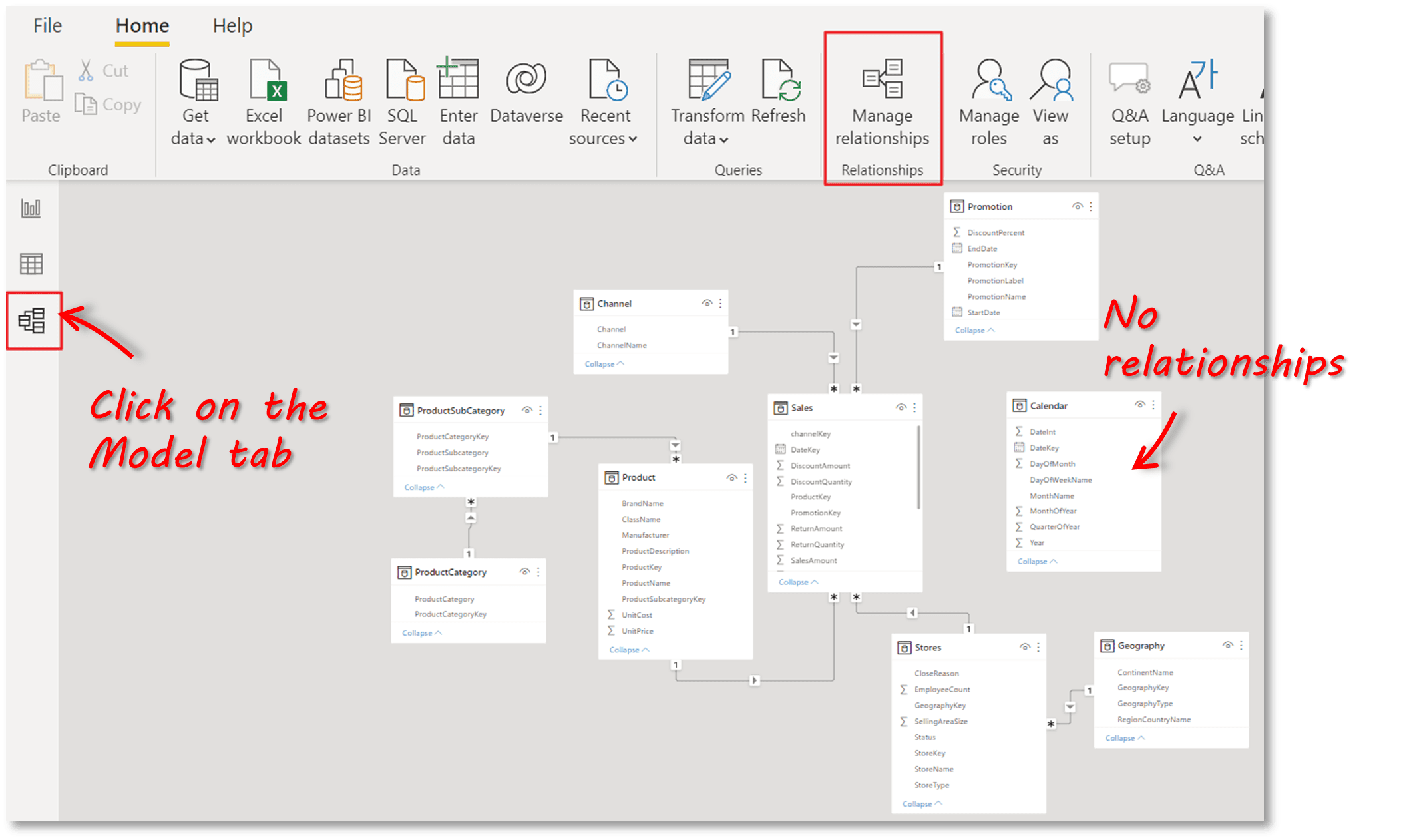Viewport: 1409px width, 840px height.
Task: Switch to Data view icon
Action: [x=31, y=264]
